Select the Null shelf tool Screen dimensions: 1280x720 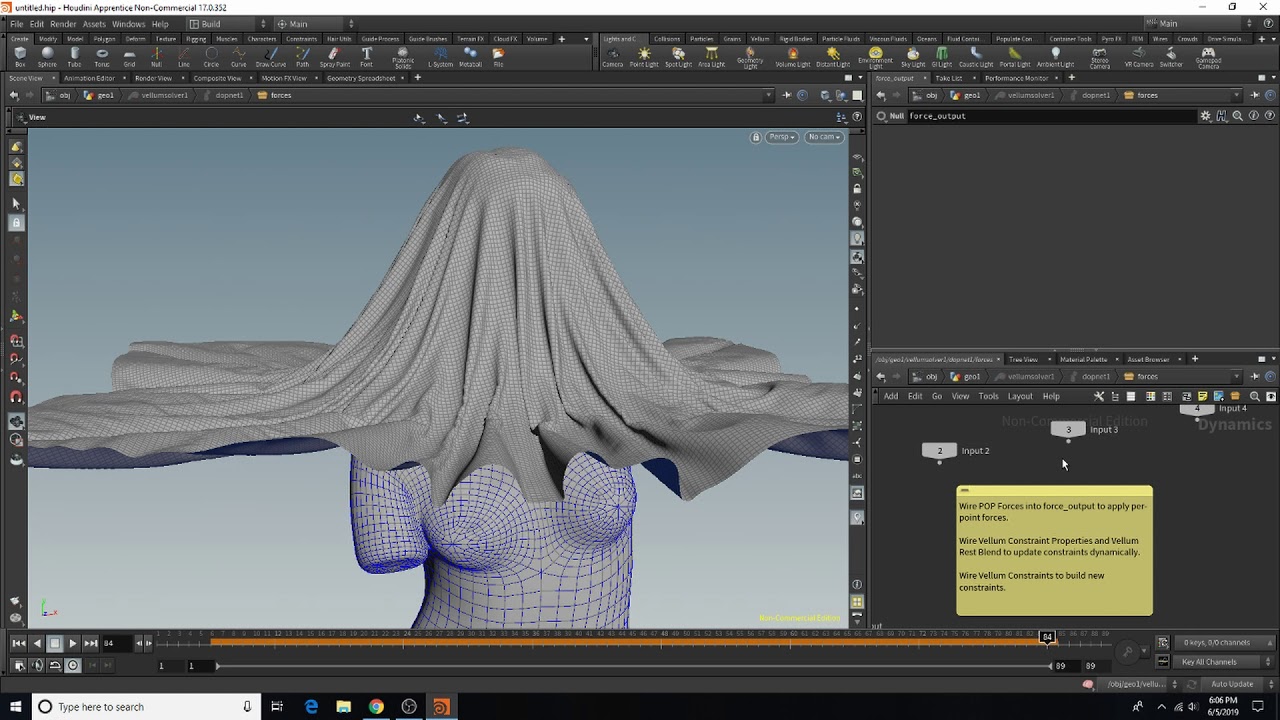pos(156,57)
